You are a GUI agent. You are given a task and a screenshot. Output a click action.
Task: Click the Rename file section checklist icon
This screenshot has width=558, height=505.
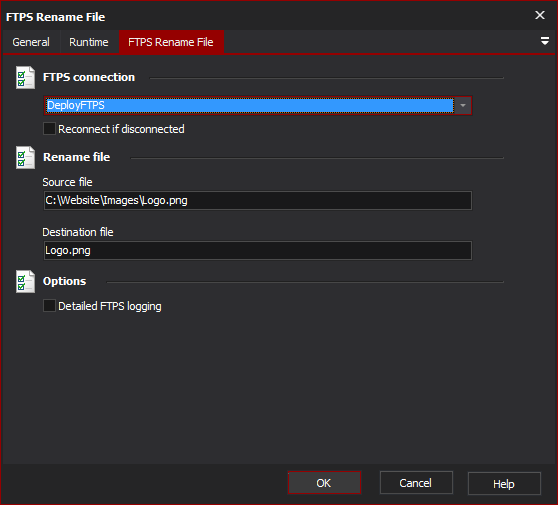(x=25, y=157)
